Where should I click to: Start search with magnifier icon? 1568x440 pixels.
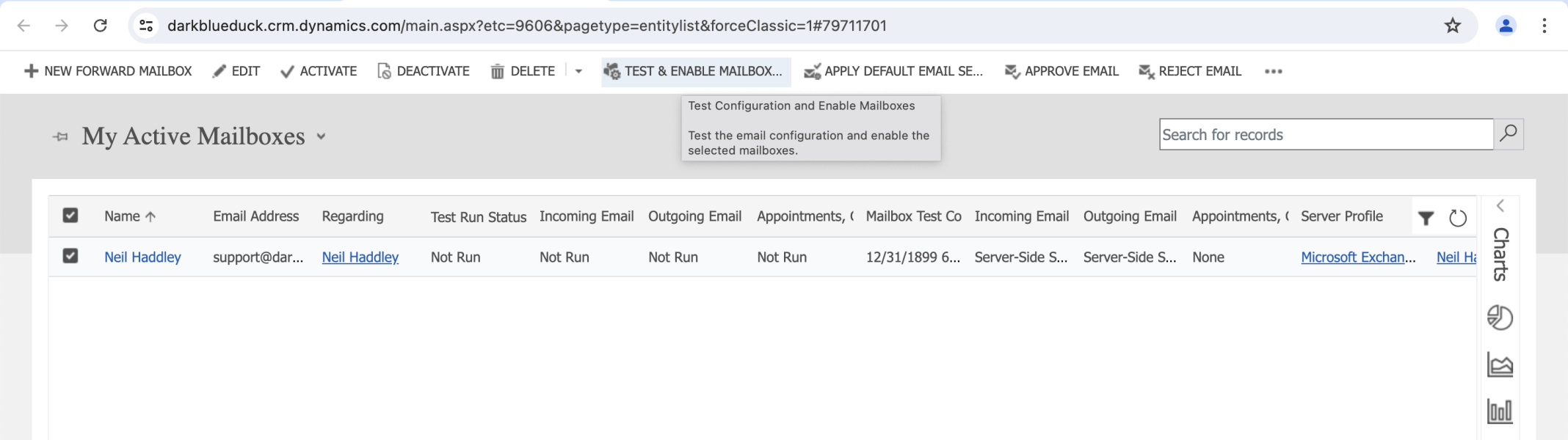pyautogui.click(x=1509, y=134)
